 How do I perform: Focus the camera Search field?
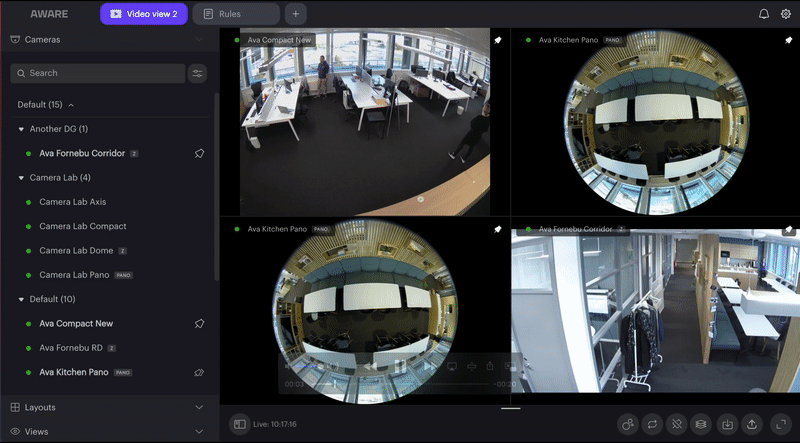pos(97,73)
